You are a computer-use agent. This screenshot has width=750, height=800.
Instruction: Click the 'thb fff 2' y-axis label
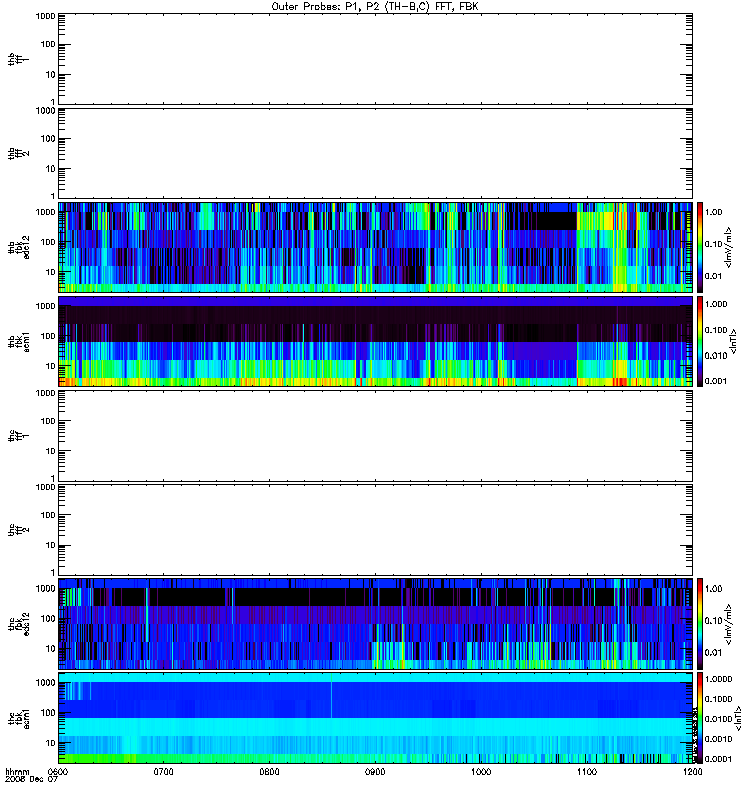18,154
